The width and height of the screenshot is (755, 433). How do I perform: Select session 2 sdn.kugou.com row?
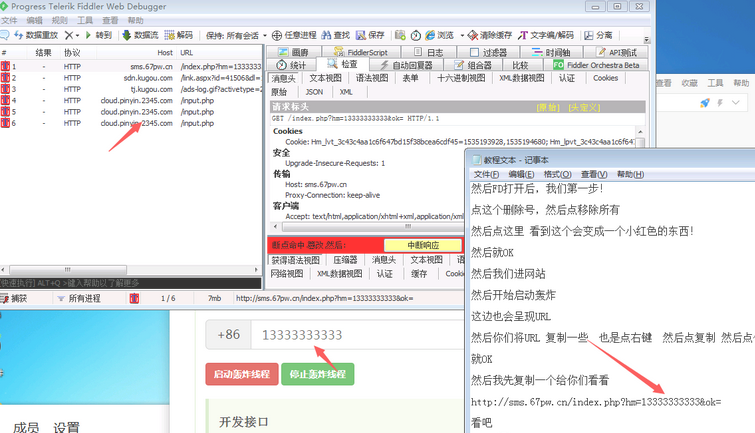tap(131, 78)
